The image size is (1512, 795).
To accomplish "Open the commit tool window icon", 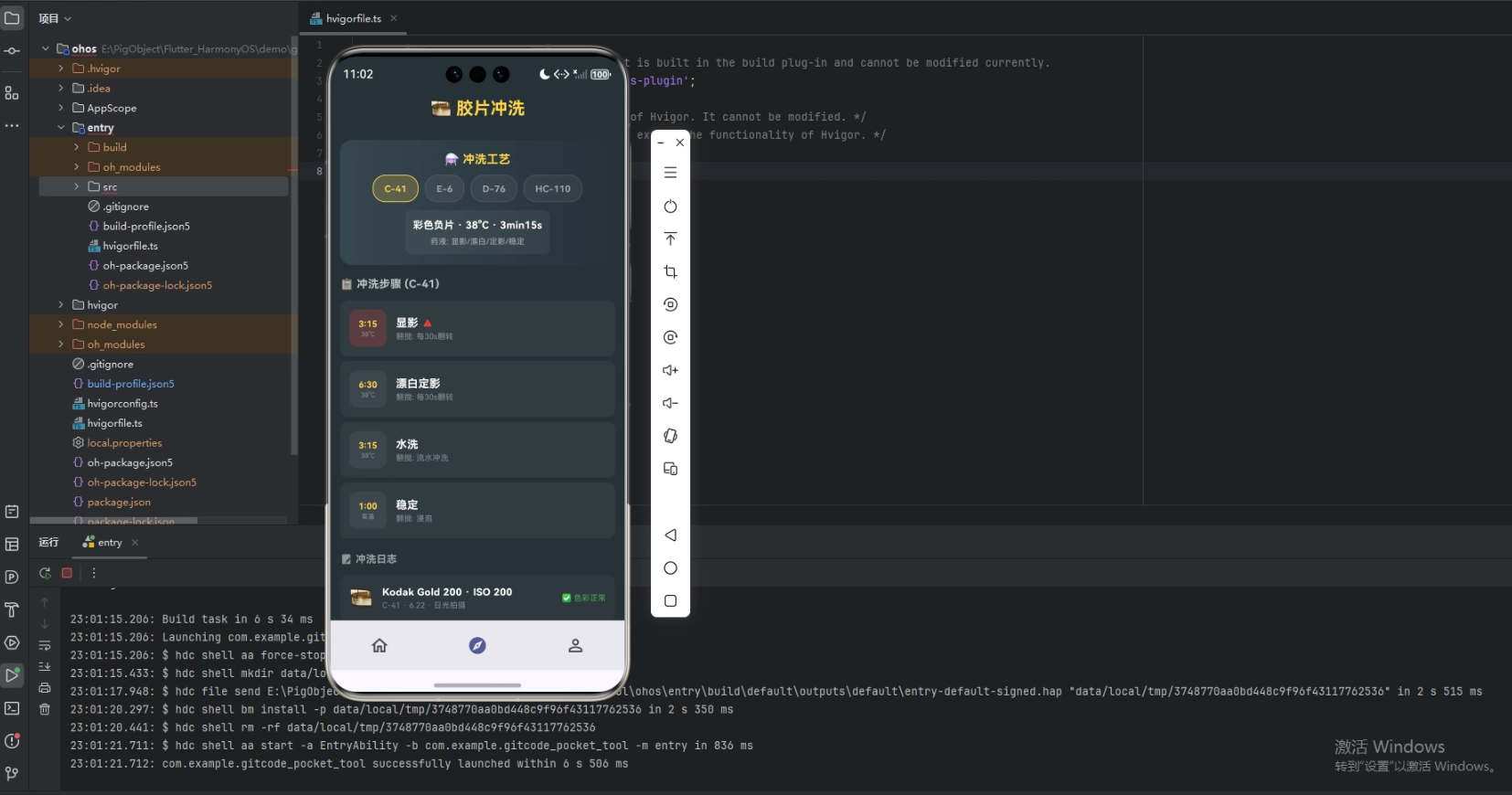I will (x=12, y=51).
